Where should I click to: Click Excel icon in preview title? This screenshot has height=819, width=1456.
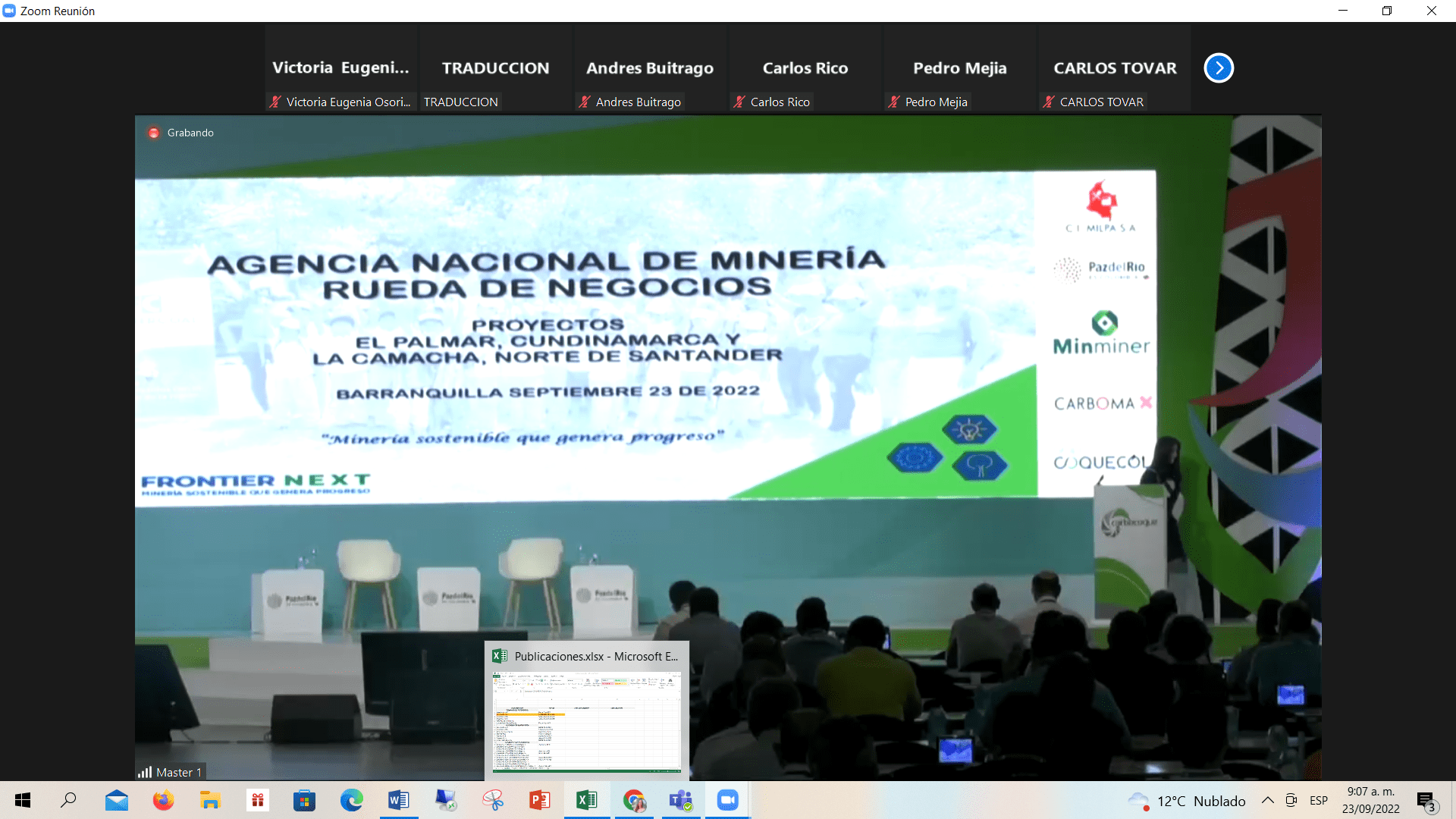[x=500, y=656]
